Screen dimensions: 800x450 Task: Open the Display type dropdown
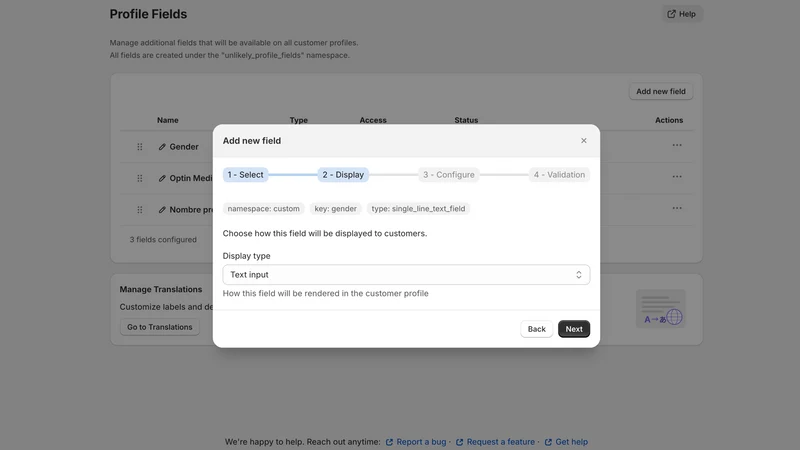pos(406,274)
